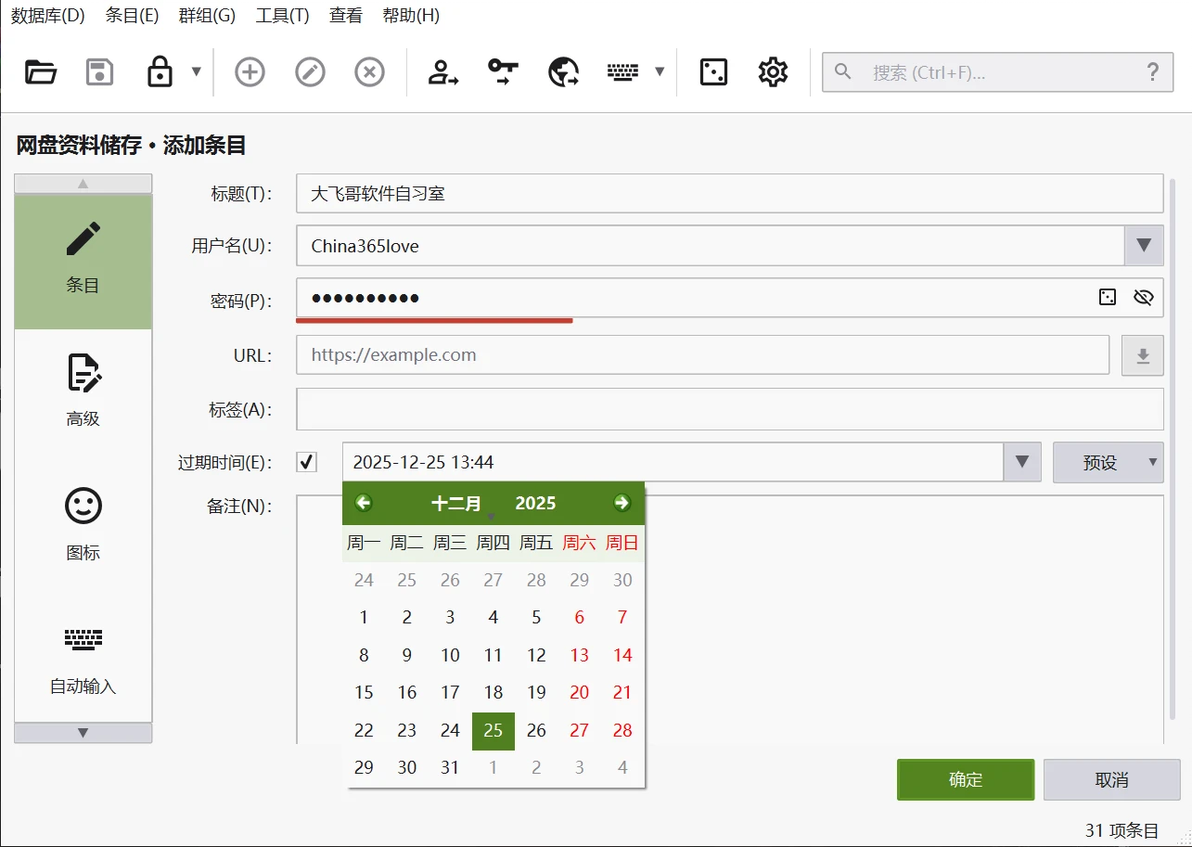Select December 25 in calendar
Image resolution: width=1192 pixels, height=847 pixels.
click(x=493, y=731)
